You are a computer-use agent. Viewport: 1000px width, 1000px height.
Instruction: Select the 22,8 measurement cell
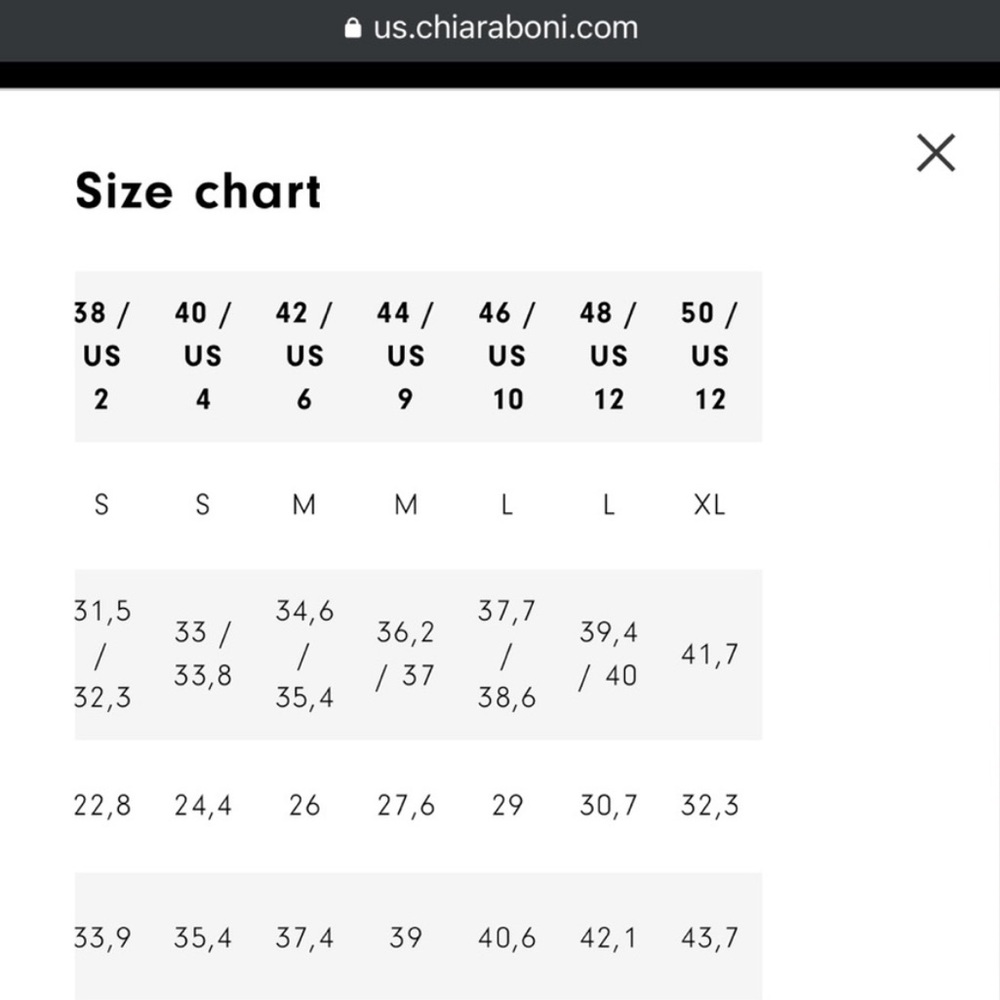102,805
